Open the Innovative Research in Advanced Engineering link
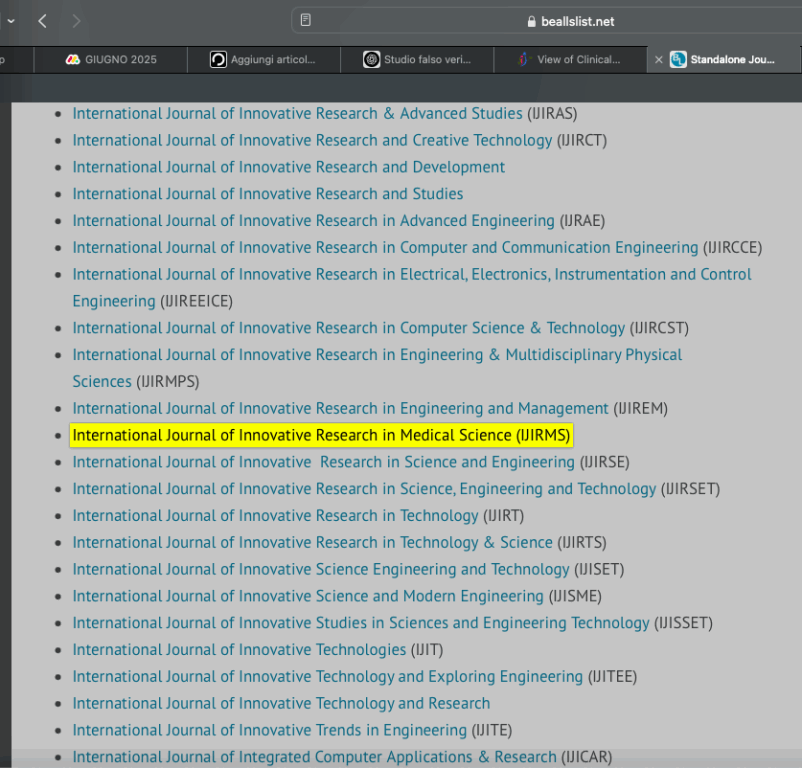This screenshot has width=802, height=768. coord(314,221)
